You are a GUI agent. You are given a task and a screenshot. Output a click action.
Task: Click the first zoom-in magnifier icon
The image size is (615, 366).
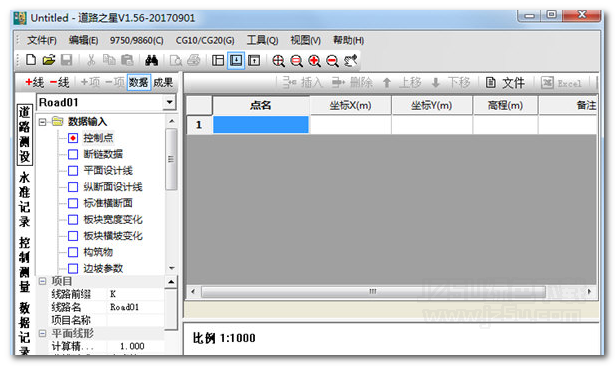(278, 60)
